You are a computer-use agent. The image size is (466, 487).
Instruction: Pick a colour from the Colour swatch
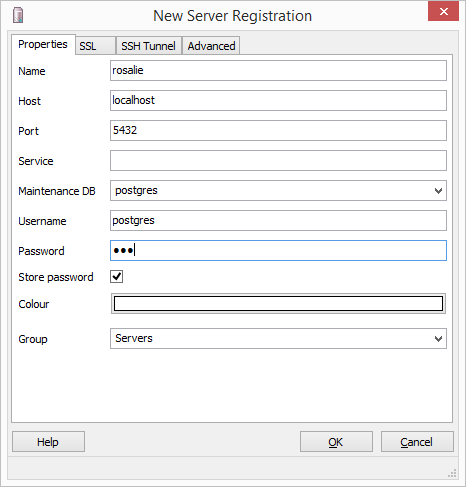[x=278, y=304]
